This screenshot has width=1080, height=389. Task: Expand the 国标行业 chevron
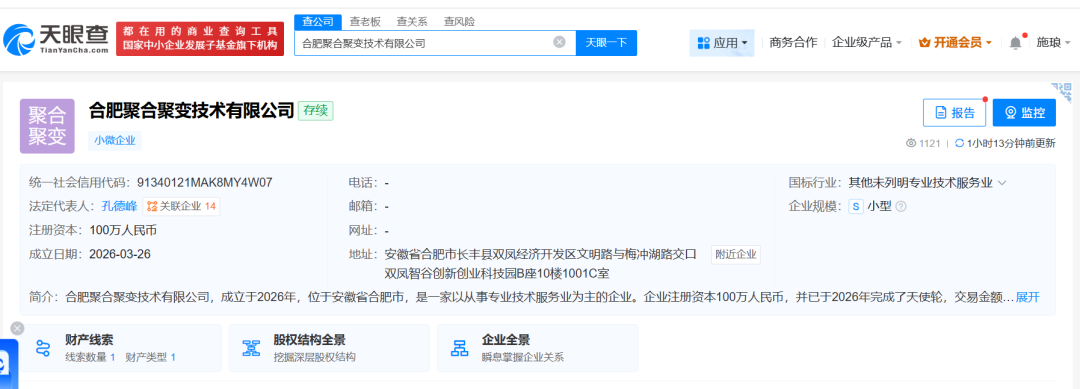(1002, 183)
